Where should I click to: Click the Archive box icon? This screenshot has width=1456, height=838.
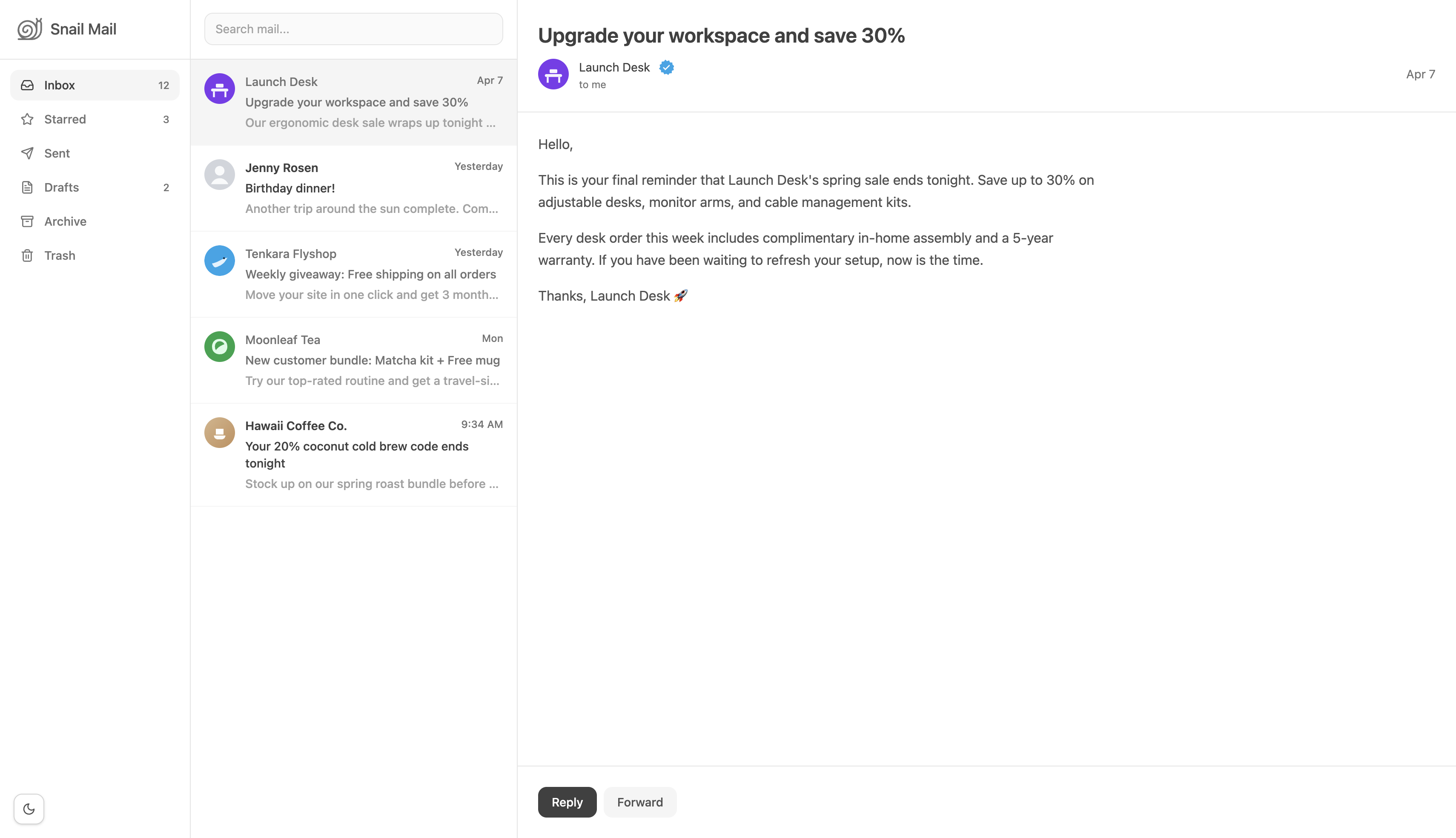pos(28,221)
